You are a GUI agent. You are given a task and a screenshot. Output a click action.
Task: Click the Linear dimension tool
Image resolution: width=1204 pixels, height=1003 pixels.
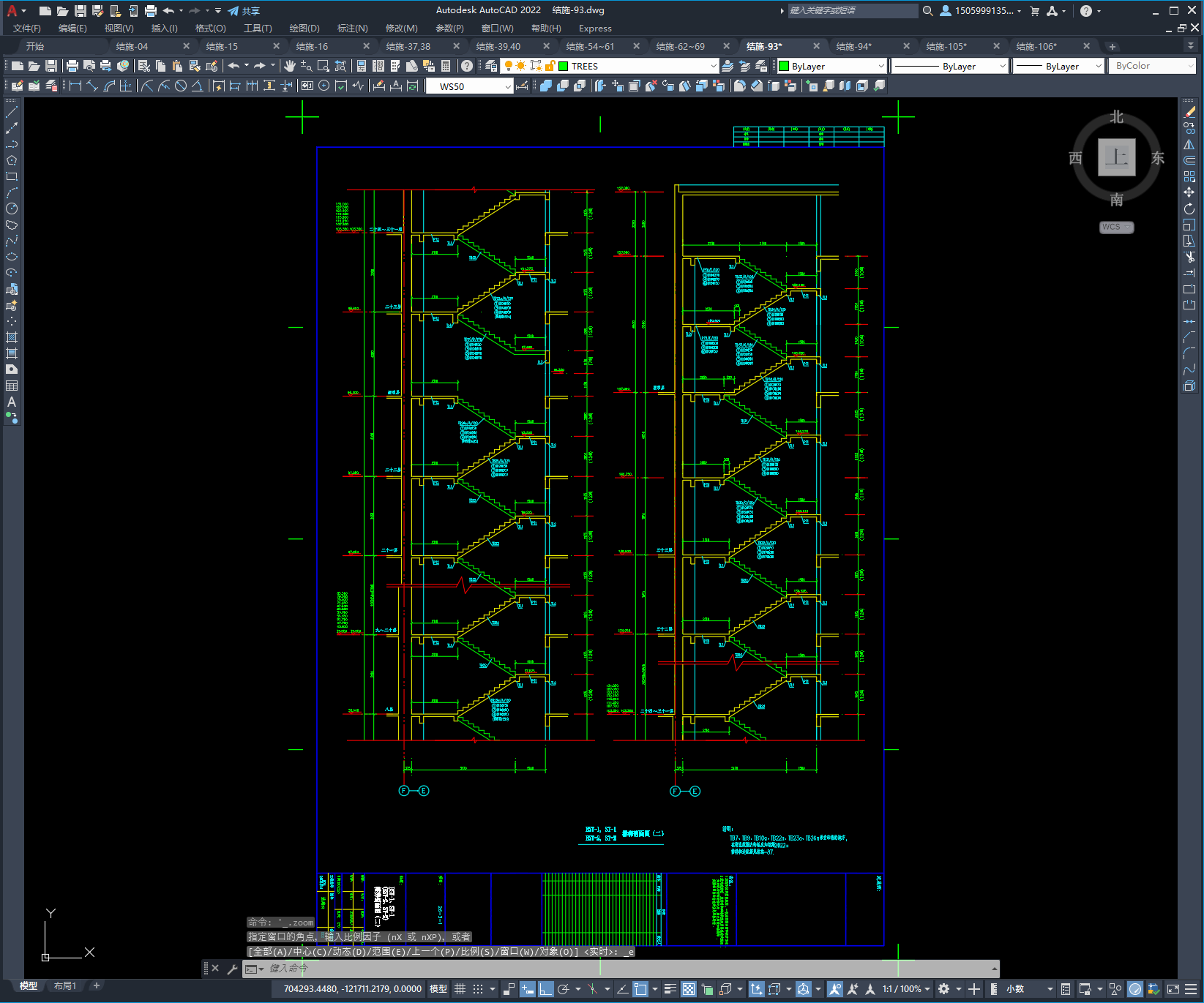pos(75,86)
